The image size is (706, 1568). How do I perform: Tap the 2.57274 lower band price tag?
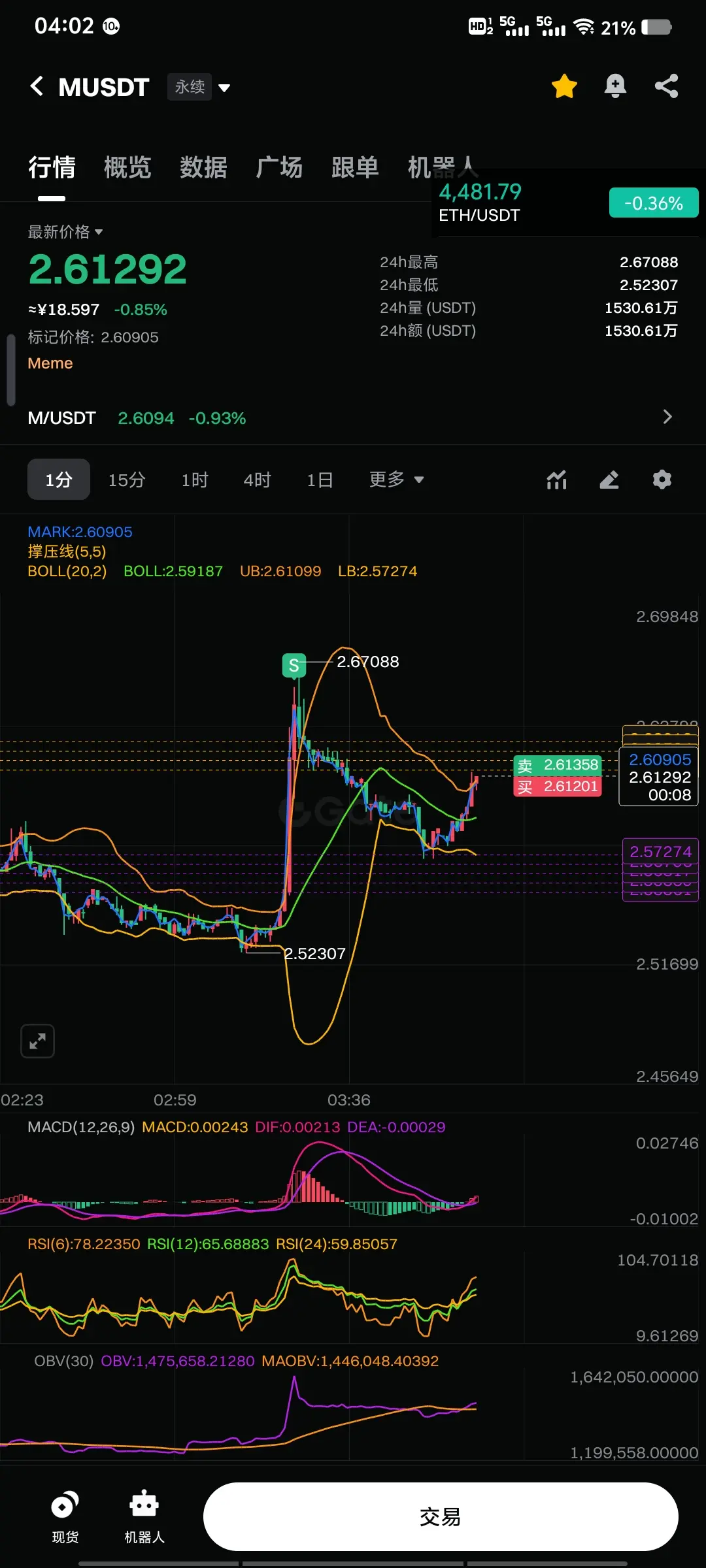(660, 851)
